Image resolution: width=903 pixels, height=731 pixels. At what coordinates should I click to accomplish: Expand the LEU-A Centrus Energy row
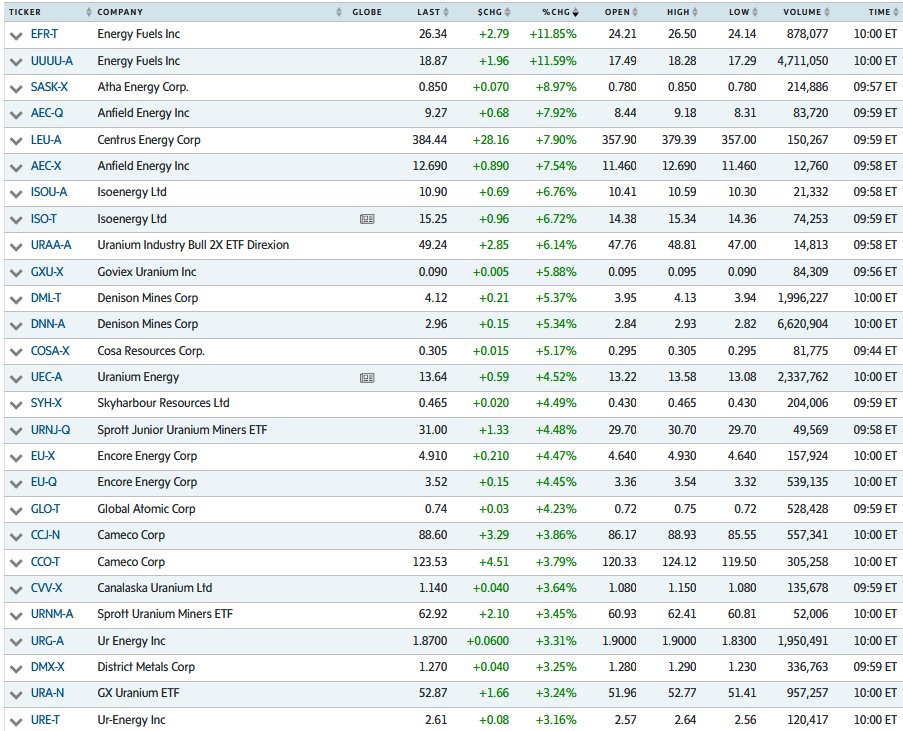click(15, 140)
